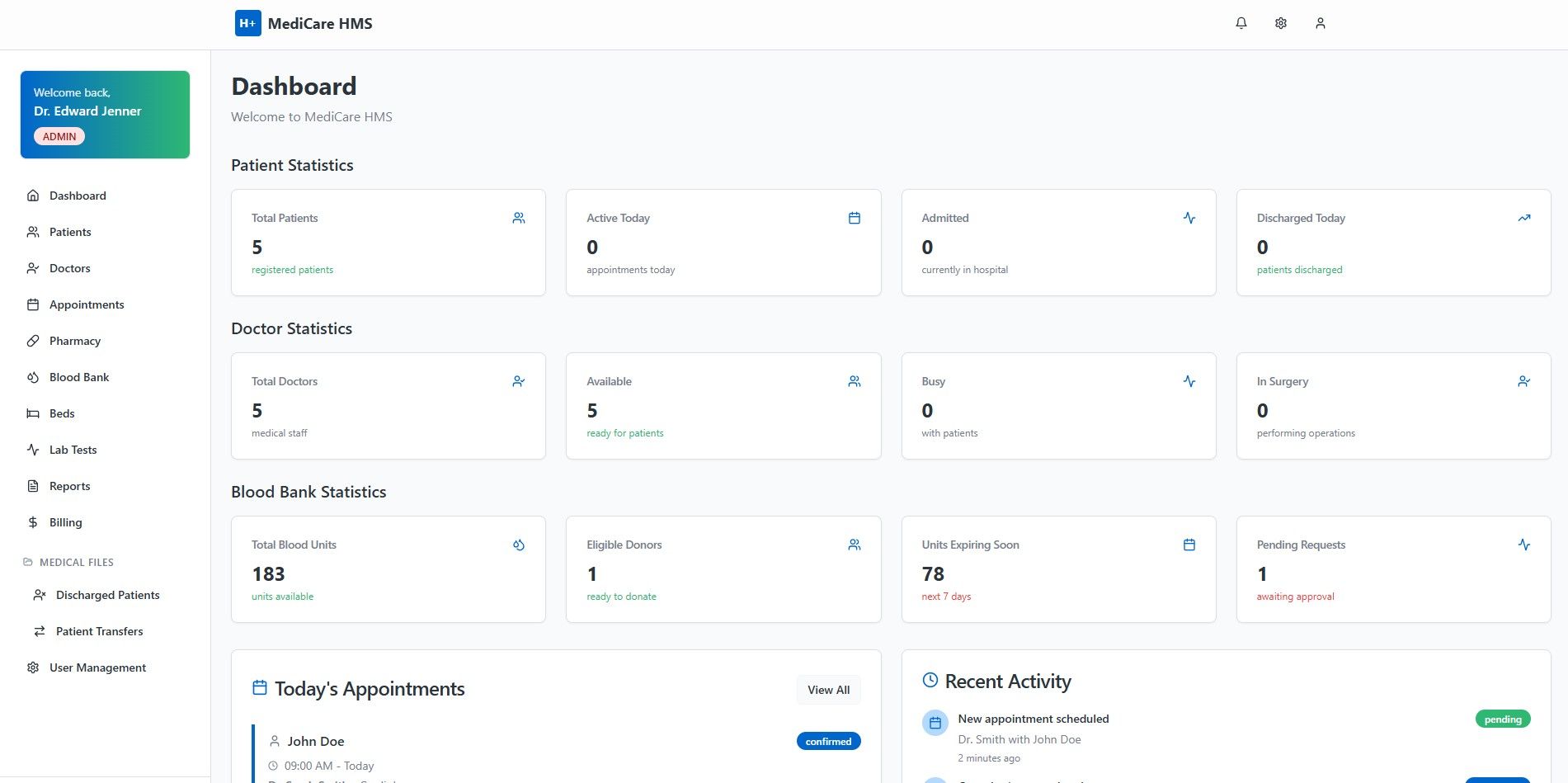Navigate to Billing section
This screenshot has height=783, width=1568.
[65, 522]
